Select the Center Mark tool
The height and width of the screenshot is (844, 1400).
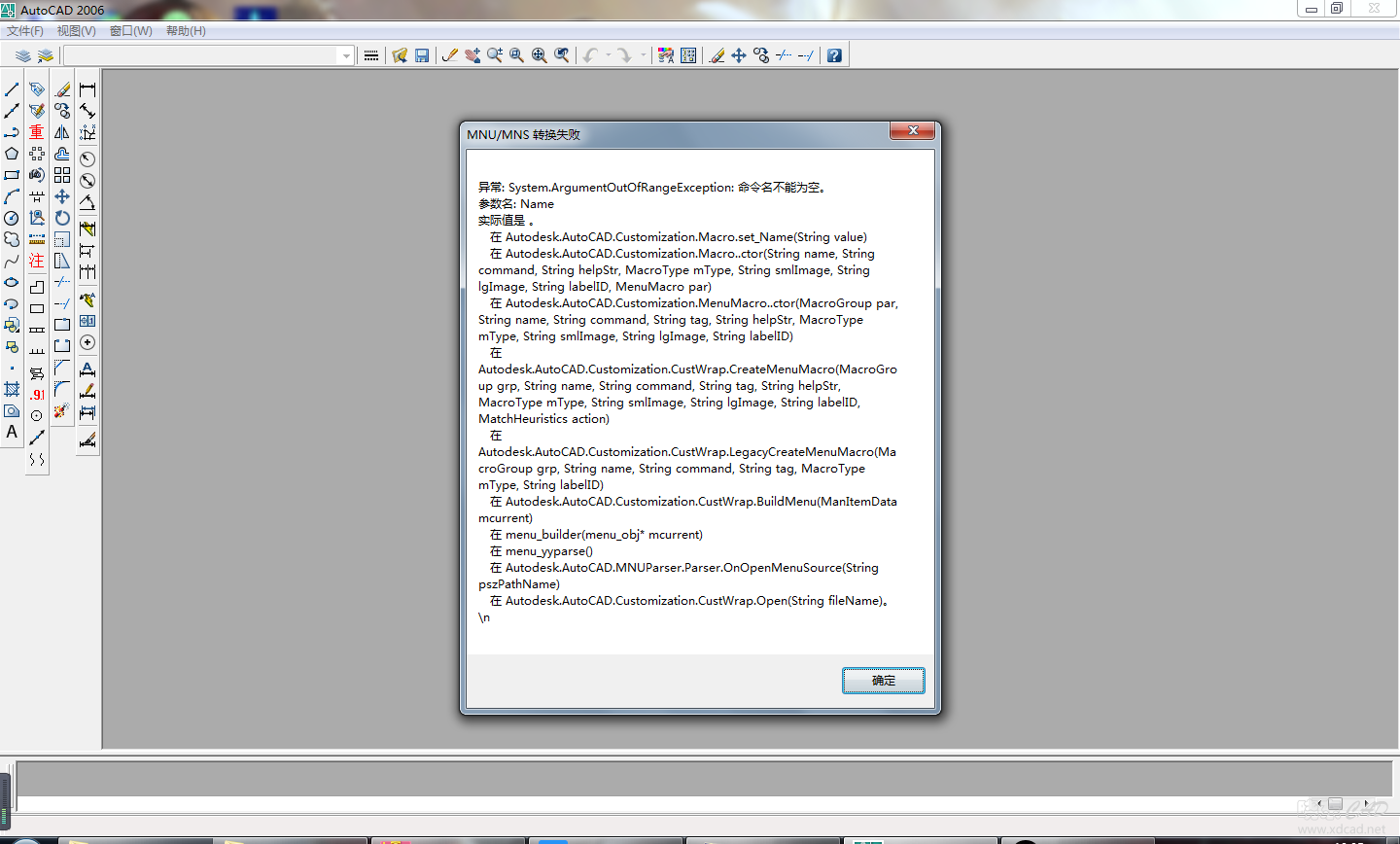87,342
